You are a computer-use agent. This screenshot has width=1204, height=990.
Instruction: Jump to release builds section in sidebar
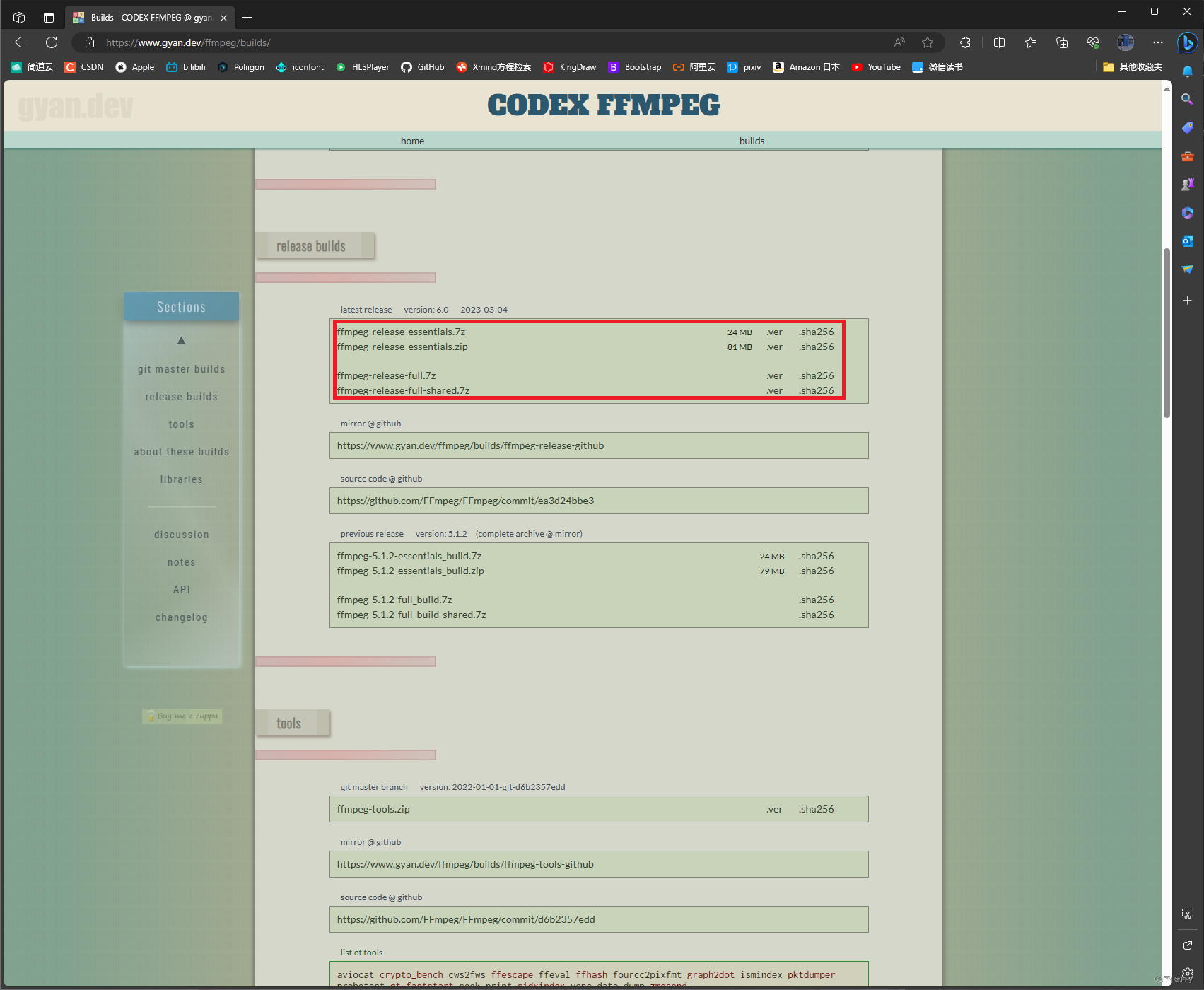[182, 397]
